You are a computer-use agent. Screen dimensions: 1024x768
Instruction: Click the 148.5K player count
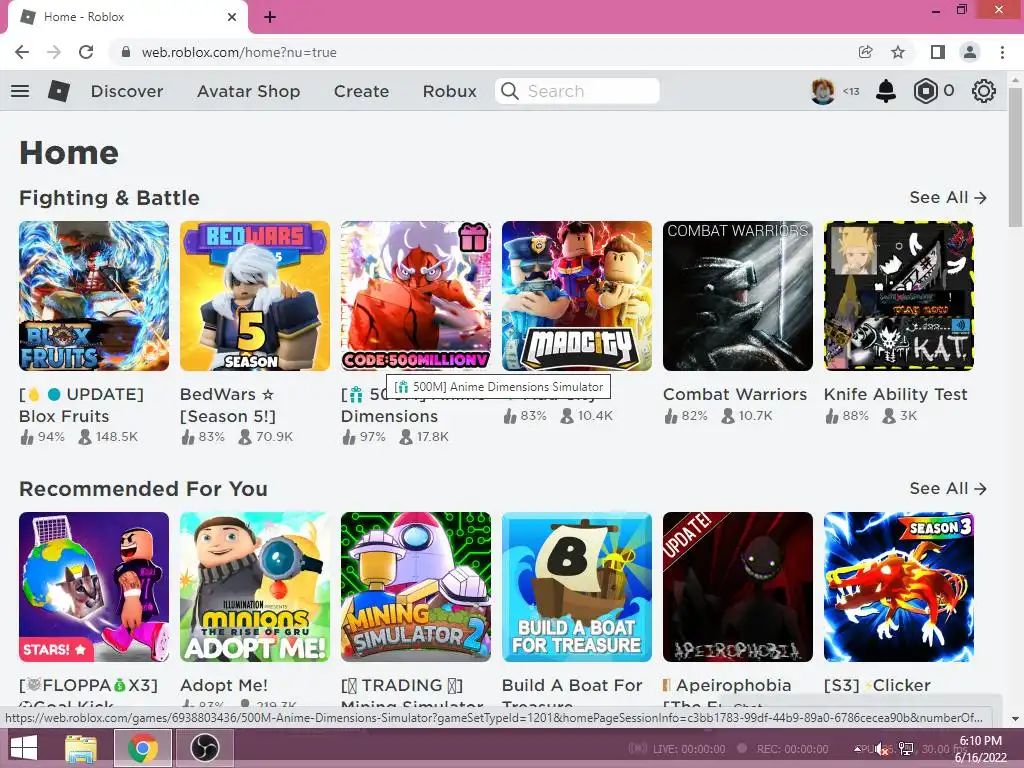[x=116, y=437]
